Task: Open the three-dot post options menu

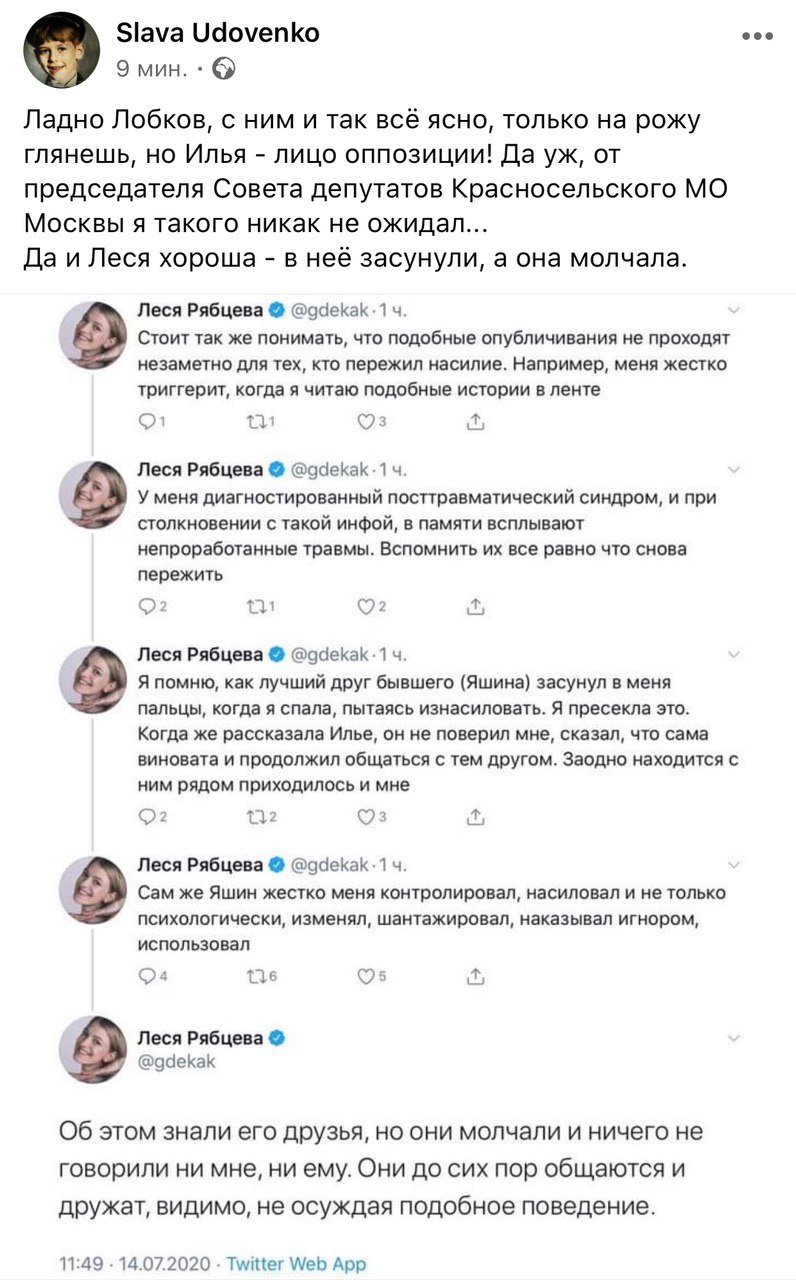Action: pos(758,36)
